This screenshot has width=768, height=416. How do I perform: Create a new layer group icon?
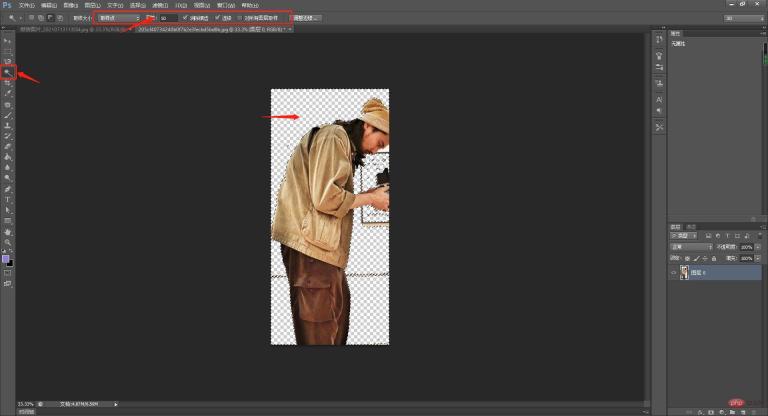(732, 413)
